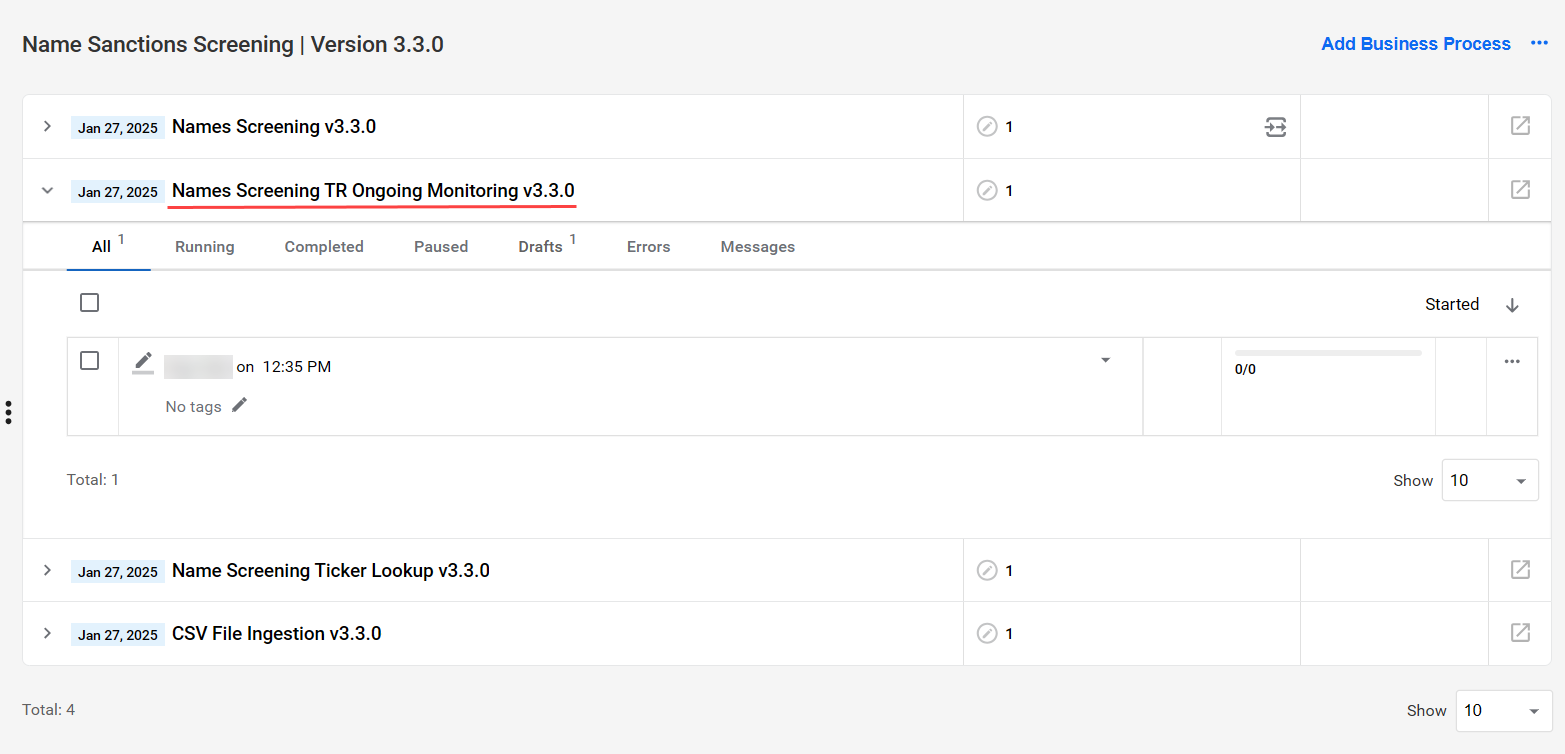
Task: Click the status circle icon for CSV File Ingestion
Action: point(987,634)
